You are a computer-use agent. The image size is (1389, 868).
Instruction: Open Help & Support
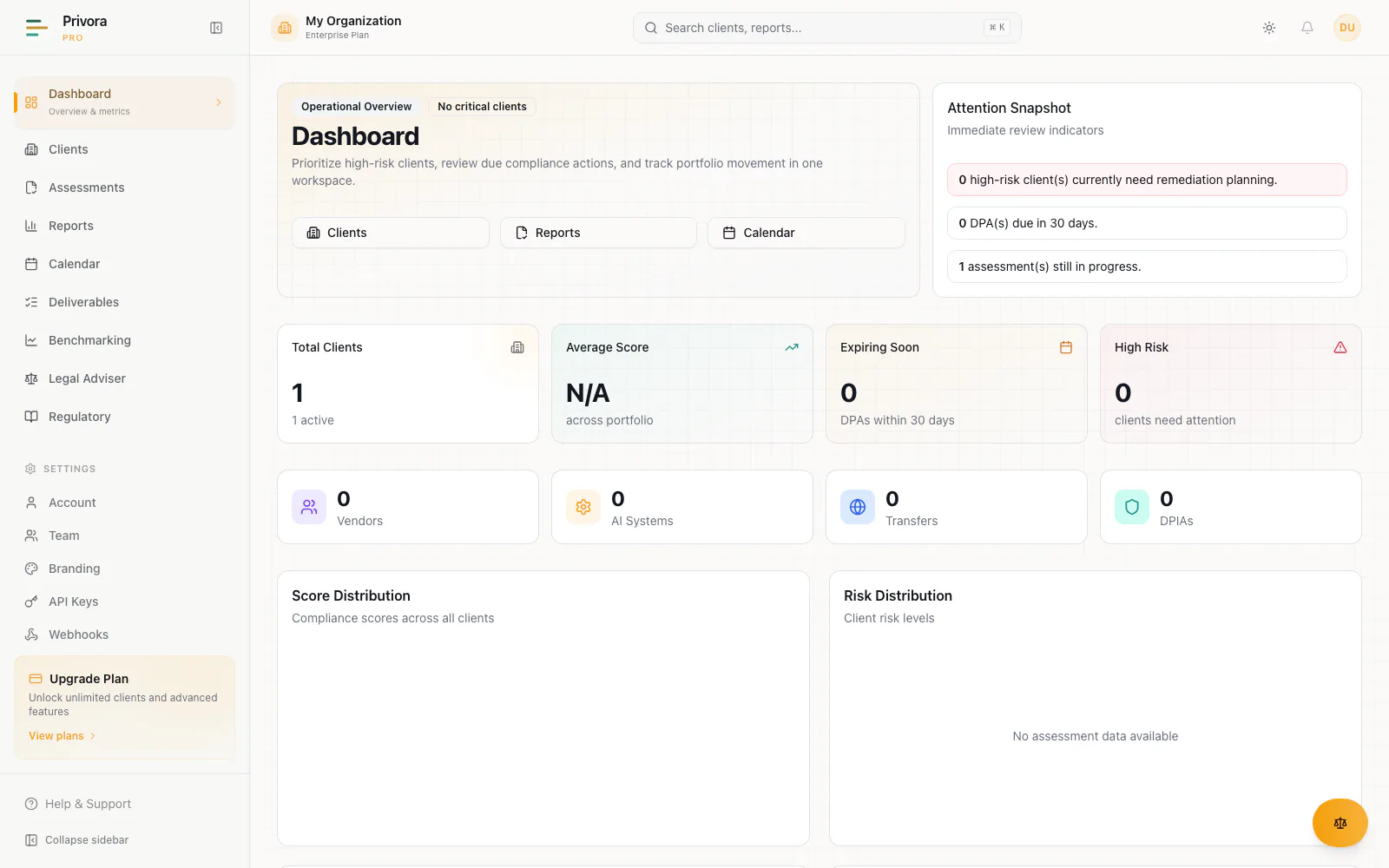pyautogui.click(x=78, y=804)
